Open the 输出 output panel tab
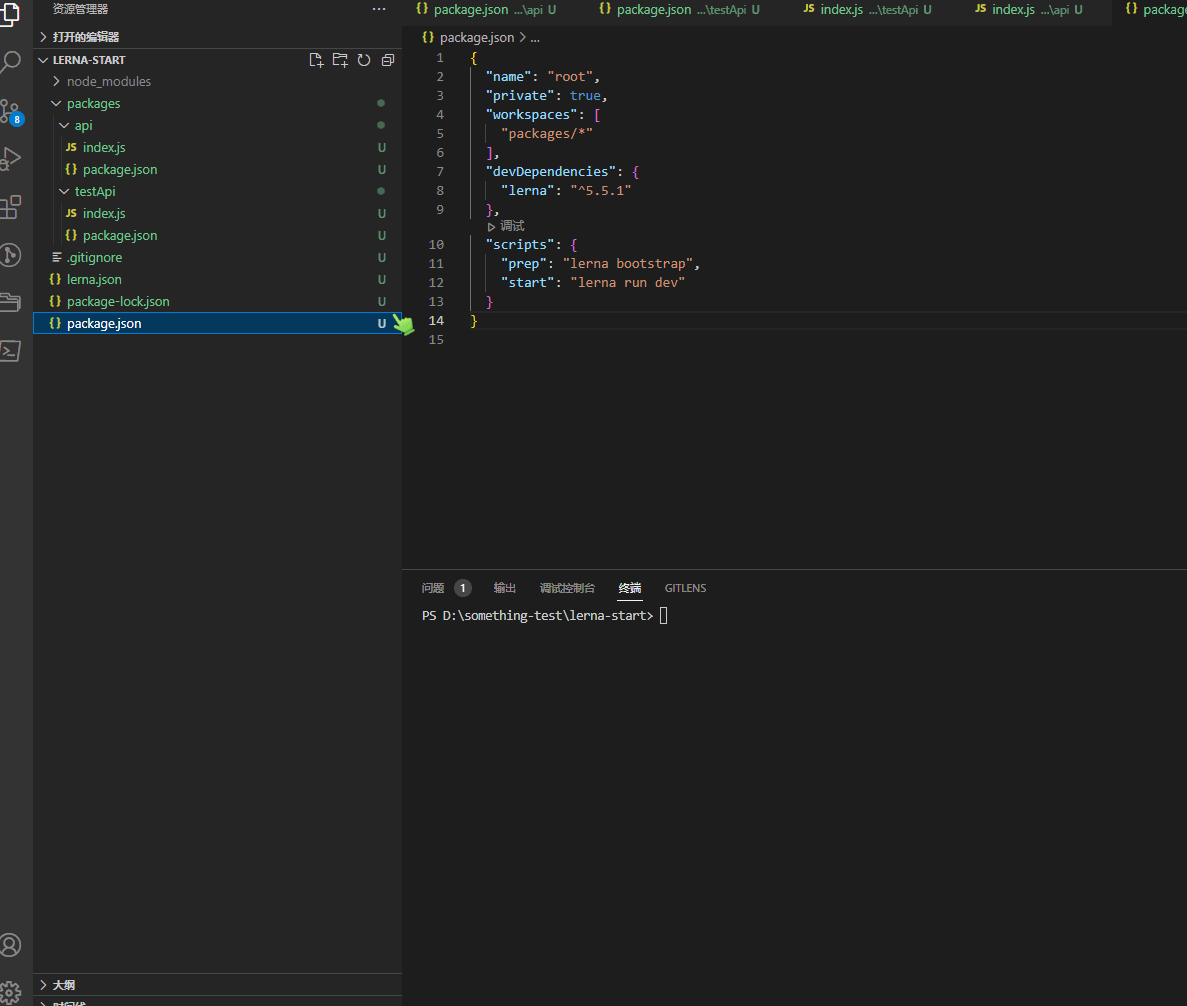The width and height of the screenshot is (1187, 1006). click(505, 588)
